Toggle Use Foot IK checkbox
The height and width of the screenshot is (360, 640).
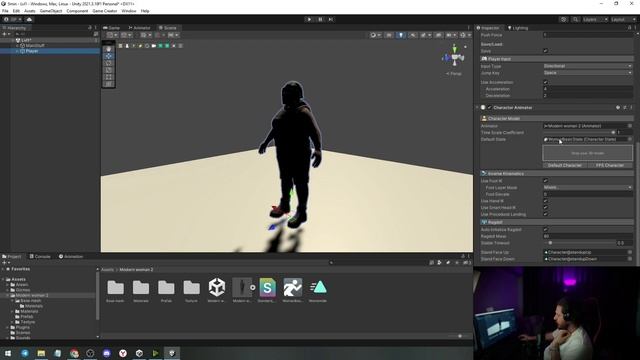point(545,181)
